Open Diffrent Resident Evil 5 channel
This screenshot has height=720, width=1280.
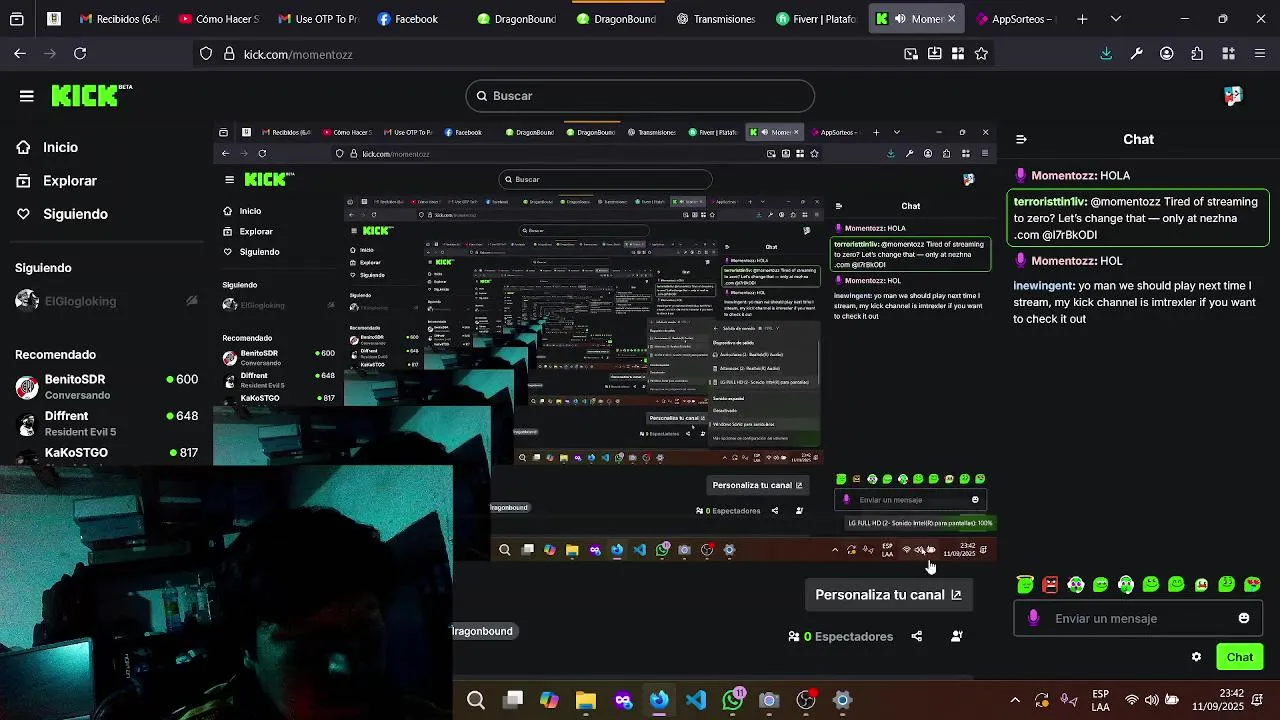click(105, 423)
